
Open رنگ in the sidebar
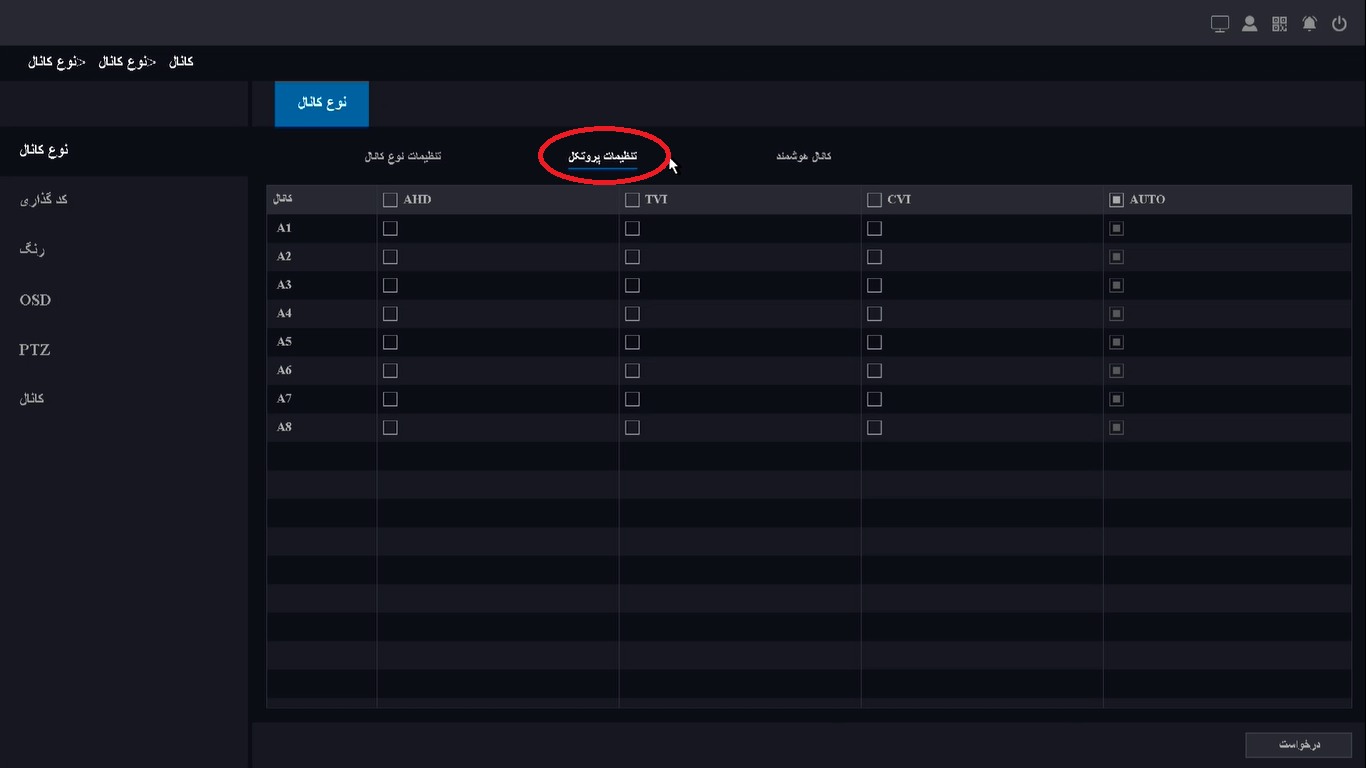pos(33,250)
